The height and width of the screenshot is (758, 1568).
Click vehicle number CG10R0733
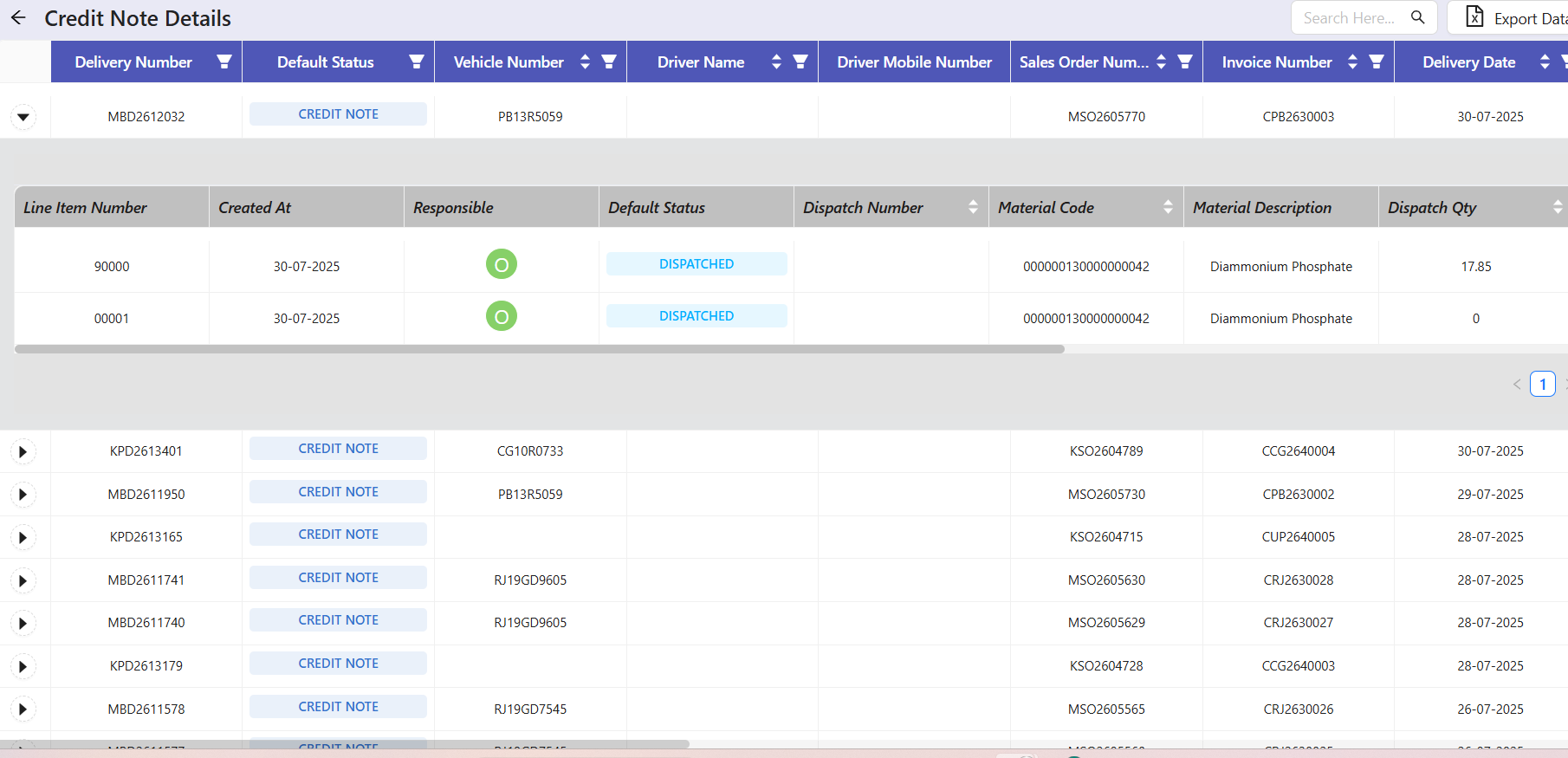coord(530,451)
